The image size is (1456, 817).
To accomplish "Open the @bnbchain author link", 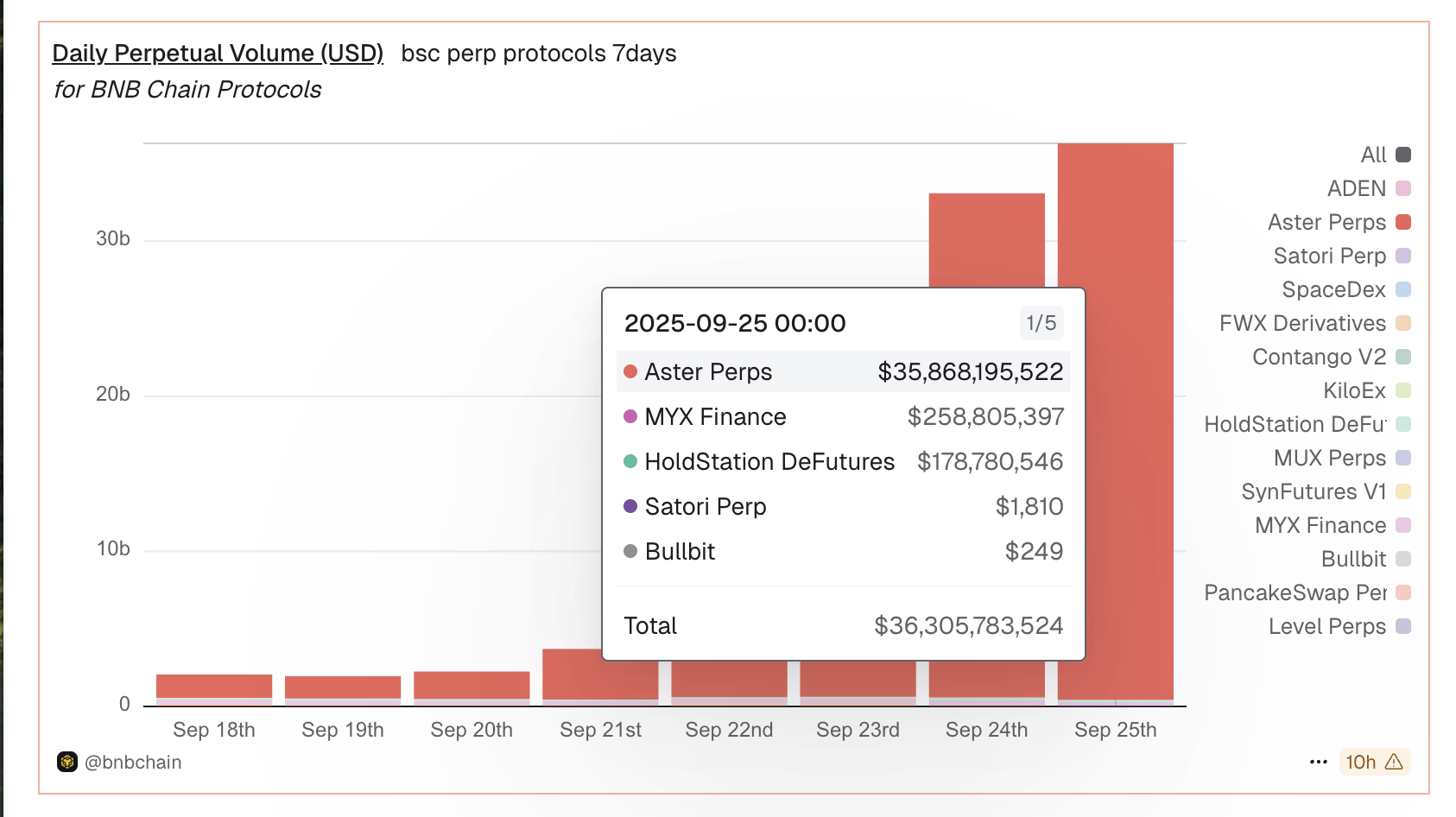I will (x=133, y=762).
